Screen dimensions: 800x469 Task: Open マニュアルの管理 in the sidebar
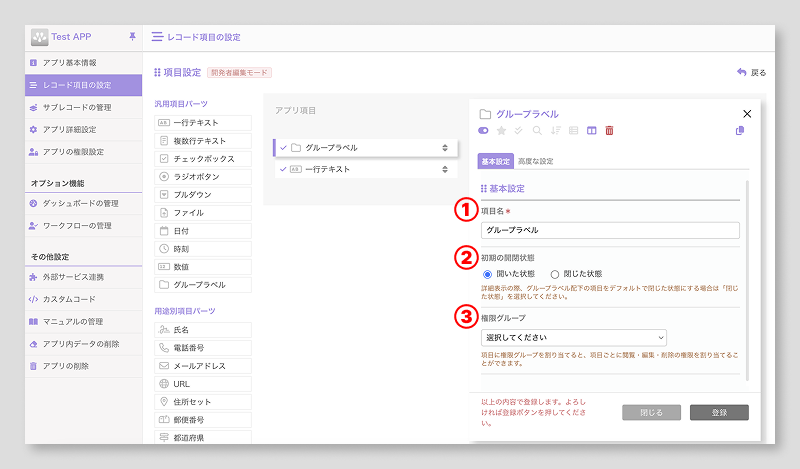[84, 322]
